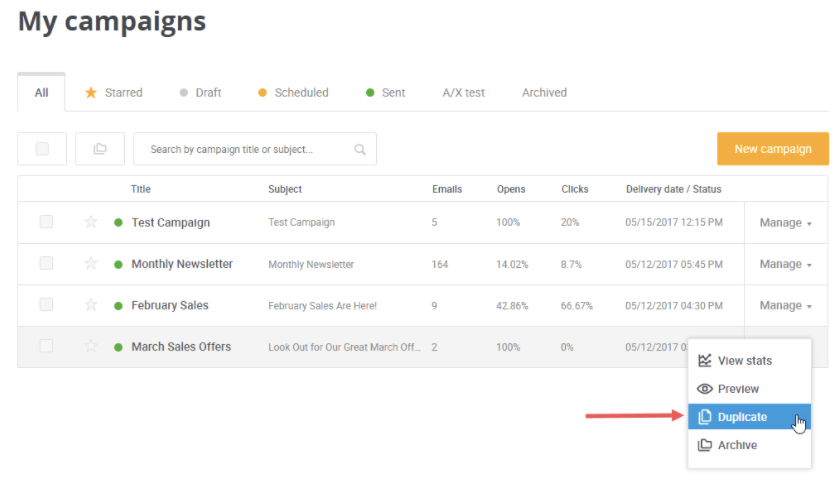Star the March Sales Offers campaign
840x500 pixels.
[x=91, y=346]
